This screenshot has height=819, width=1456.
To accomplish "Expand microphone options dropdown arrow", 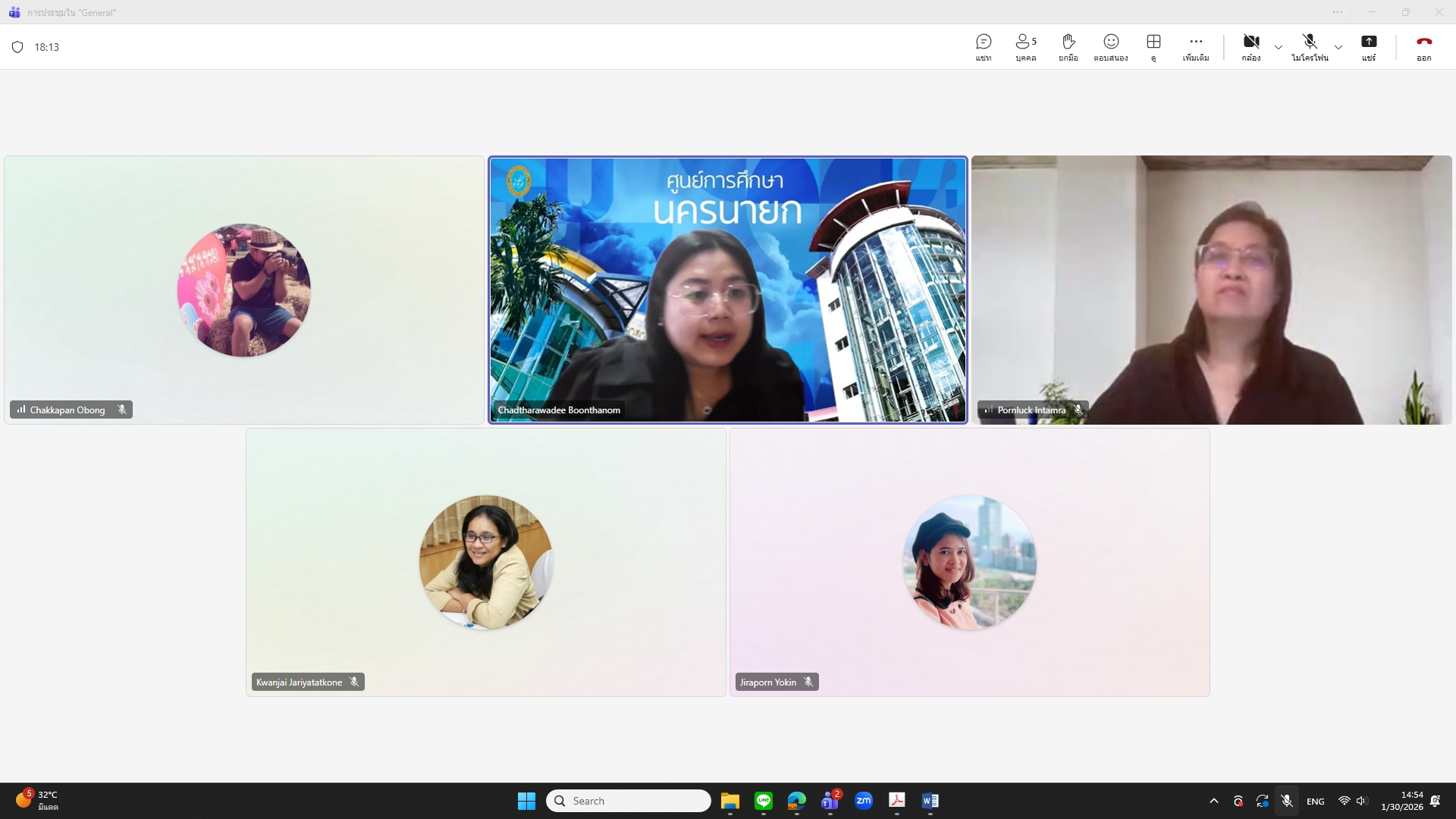I will (x=1338, y=47).
